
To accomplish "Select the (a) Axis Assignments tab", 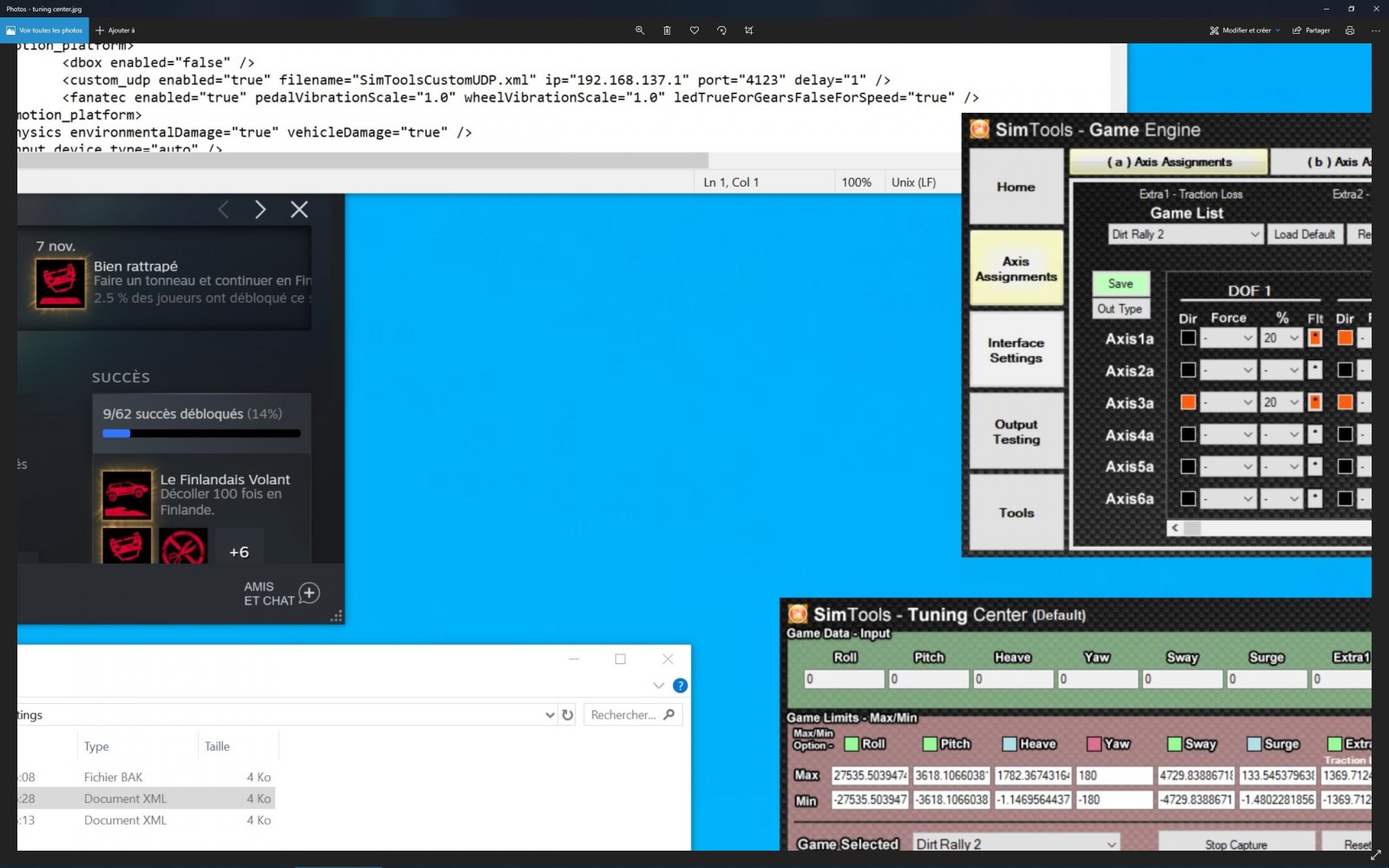I will coord(1168,162).
